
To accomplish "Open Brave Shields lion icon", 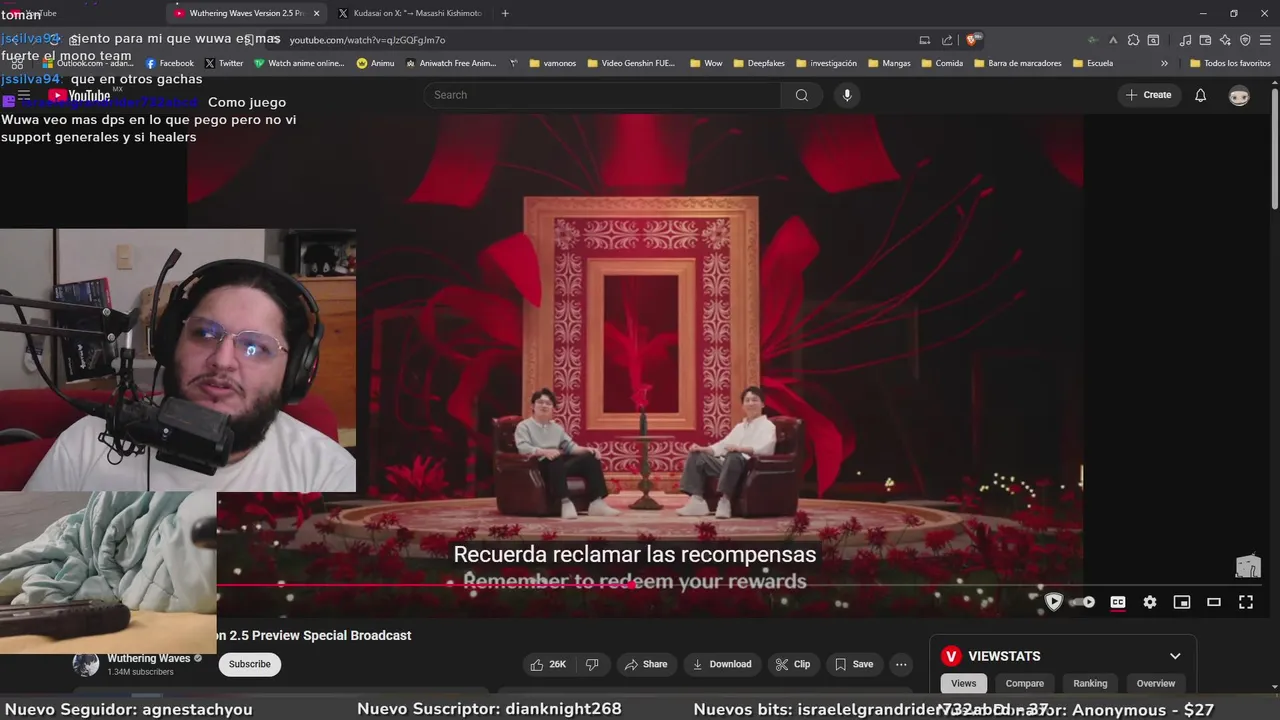I will 972,40.
